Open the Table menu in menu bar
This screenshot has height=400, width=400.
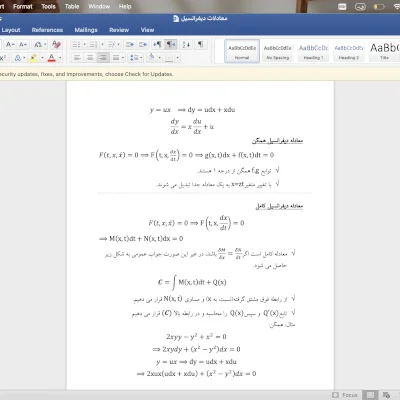(72, 6)
